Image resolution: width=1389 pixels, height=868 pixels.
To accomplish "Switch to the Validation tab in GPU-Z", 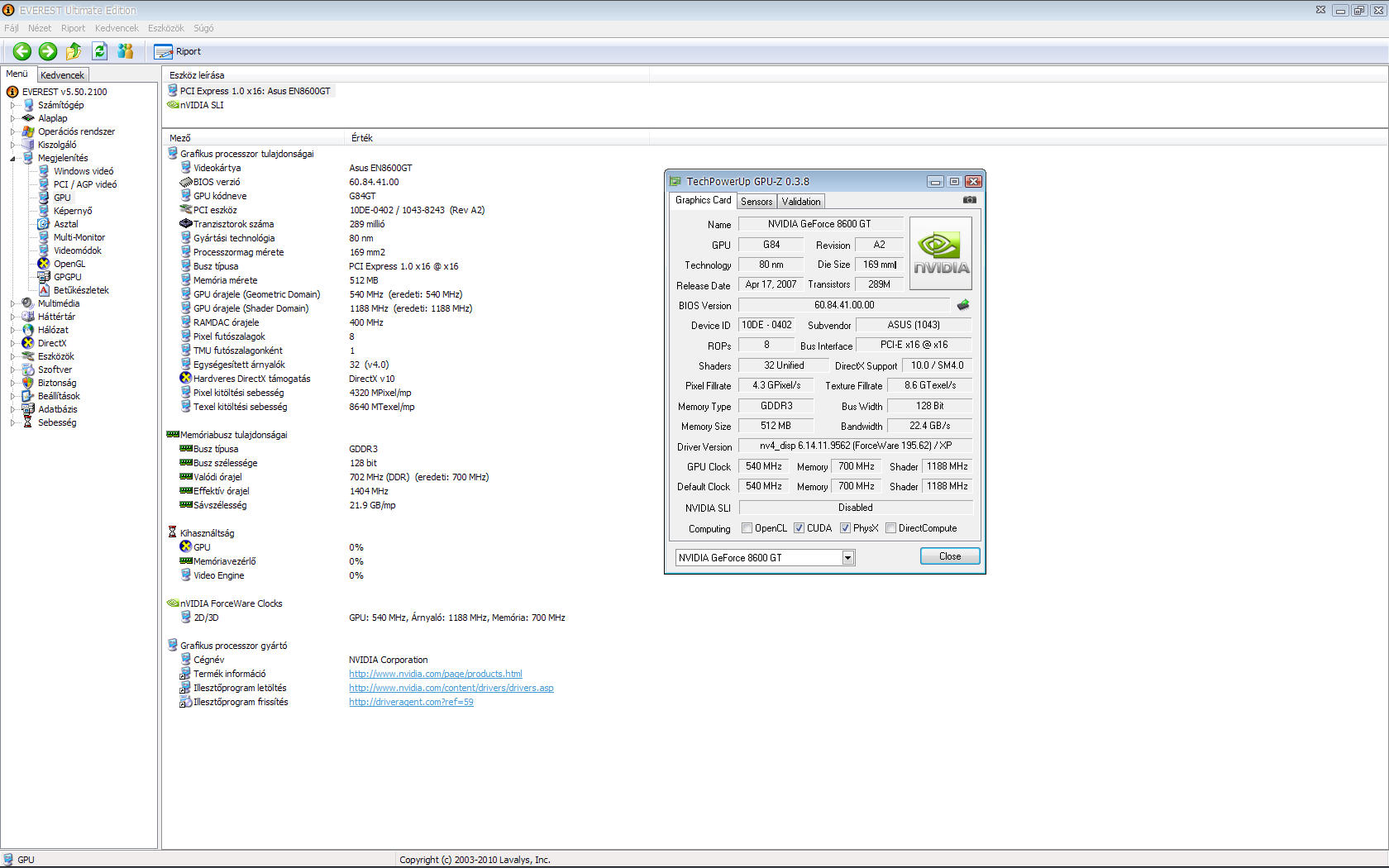I will click(801, 202).
